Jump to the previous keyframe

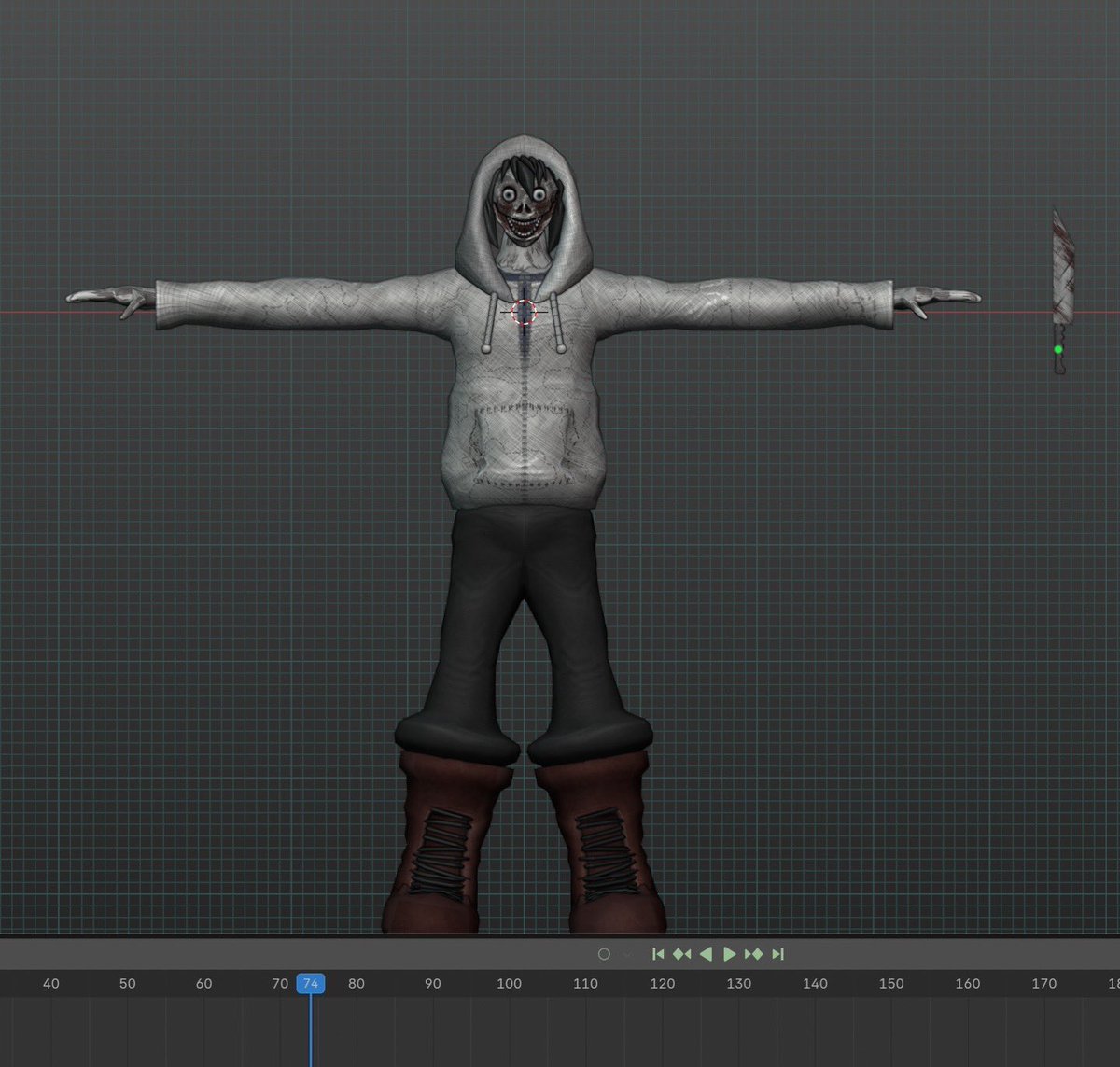tap(682, 954)
